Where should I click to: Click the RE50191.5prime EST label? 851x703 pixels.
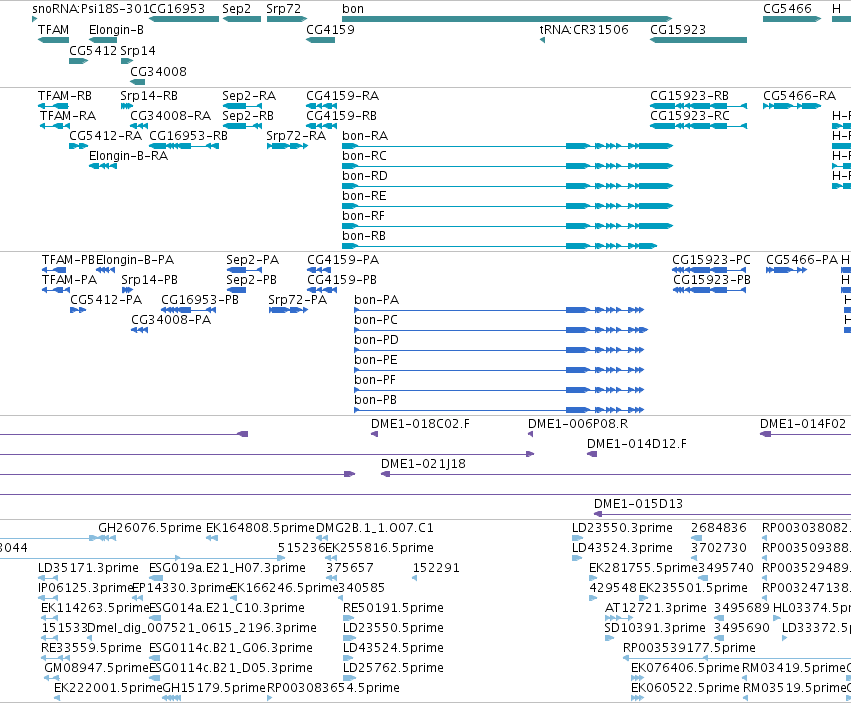(393, 608)
